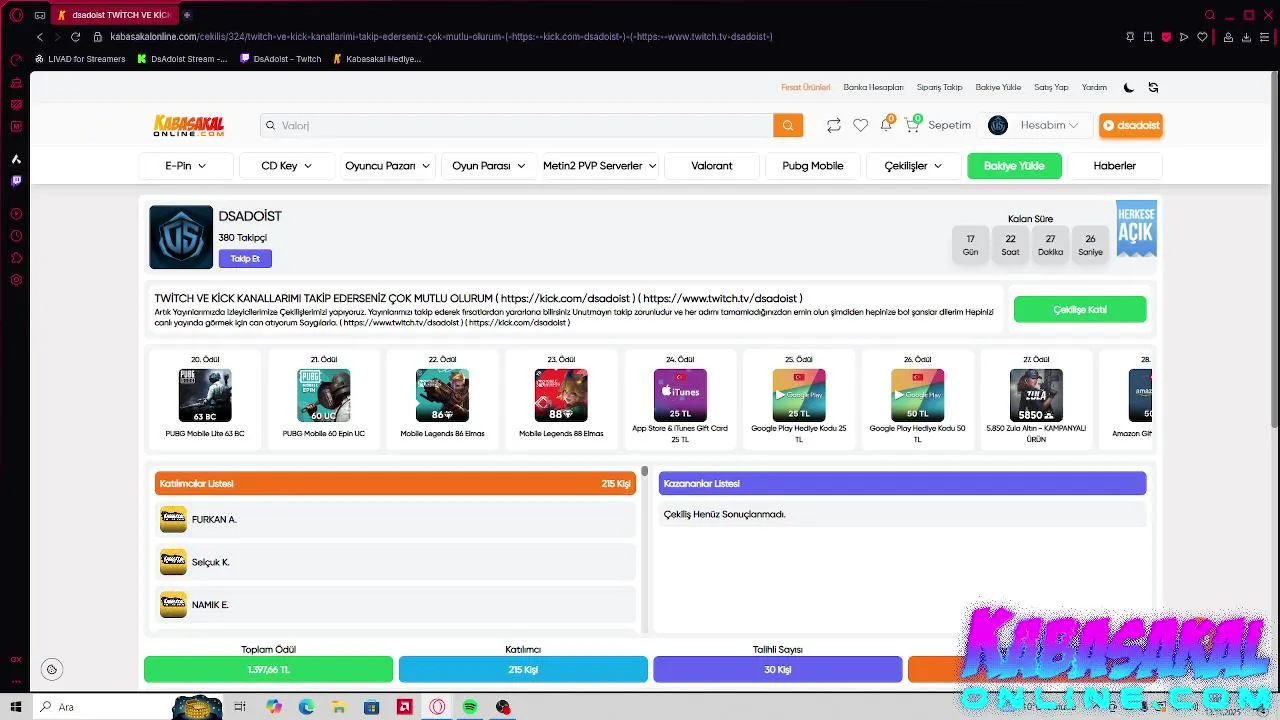The image size is (1280, 720).
Task: Open Aria AI icon in Opera sidebar
Action: pos(16,159)
